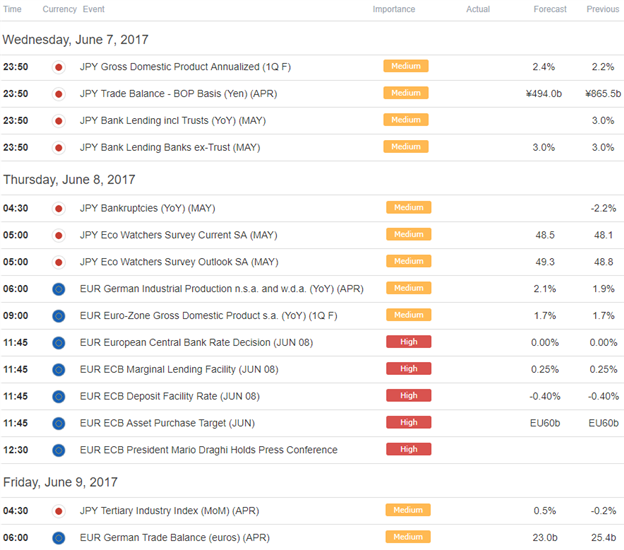Open EUR German Industrial Production event

point(222,289)
